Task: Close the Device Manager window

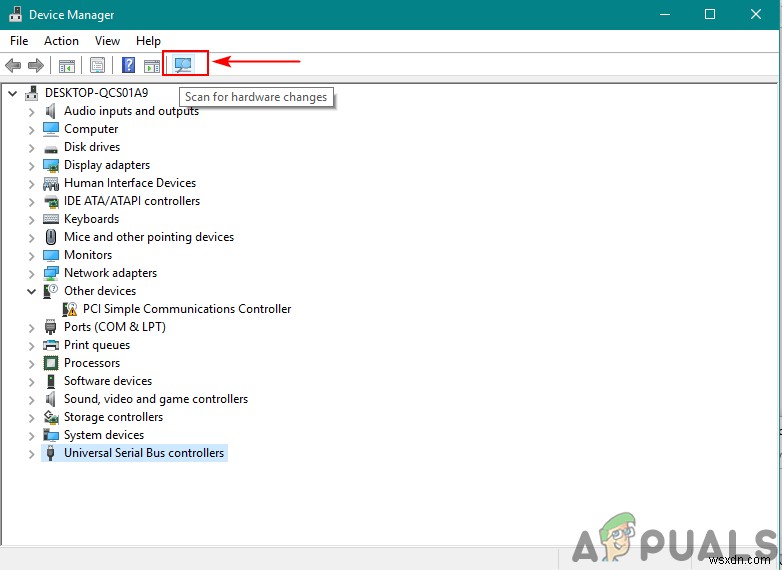Action: 756,14
